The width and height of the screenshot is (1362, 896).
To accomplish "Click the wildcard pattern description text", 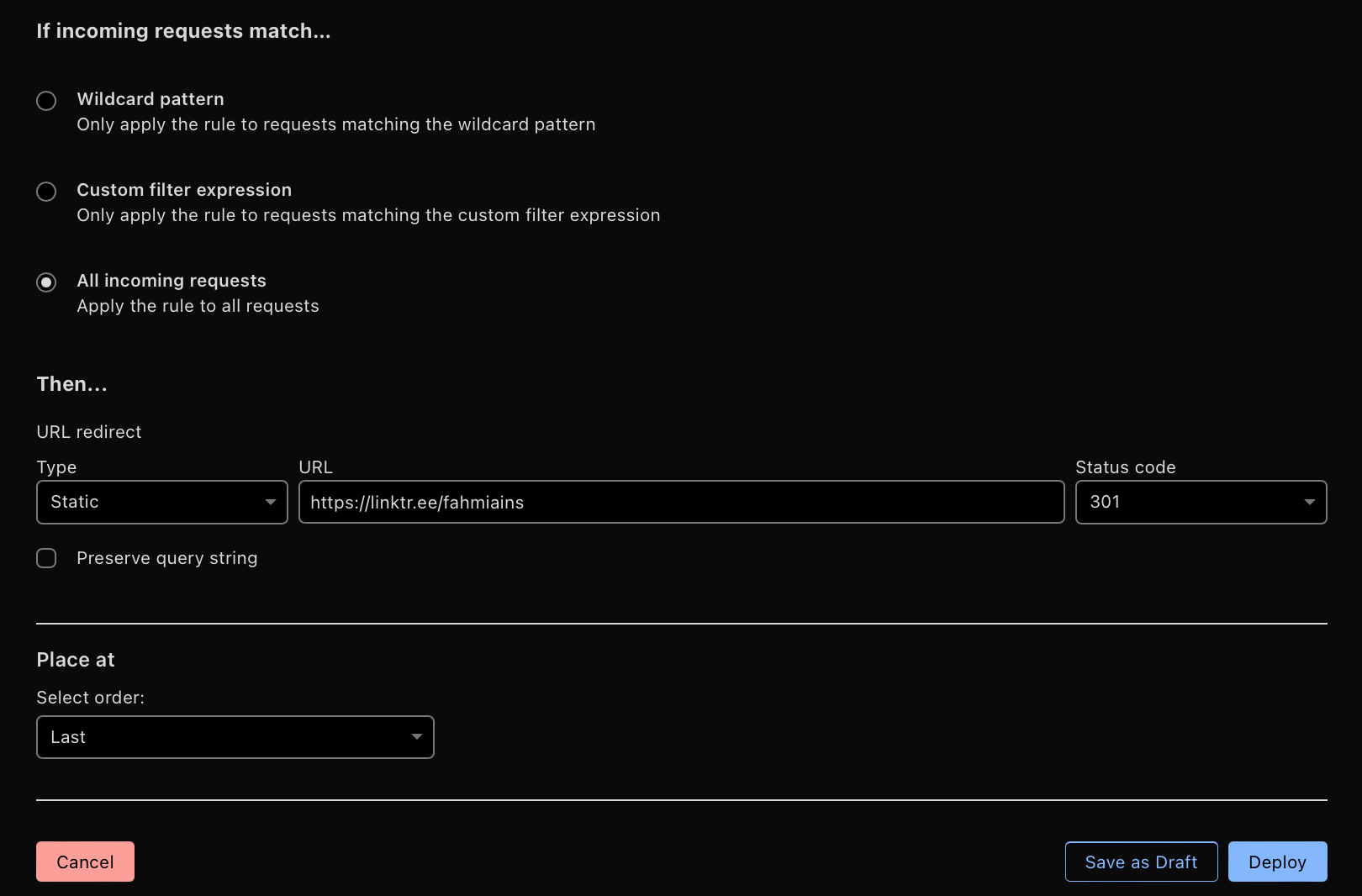I will 336,124.
